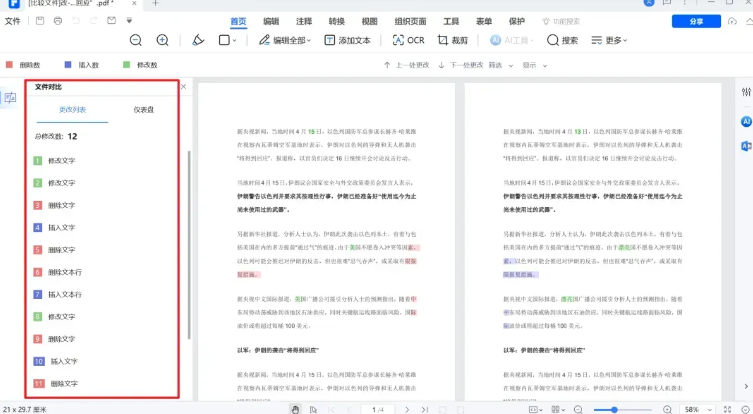
Task: Go to 下一处更改
Action: [461, 65]
